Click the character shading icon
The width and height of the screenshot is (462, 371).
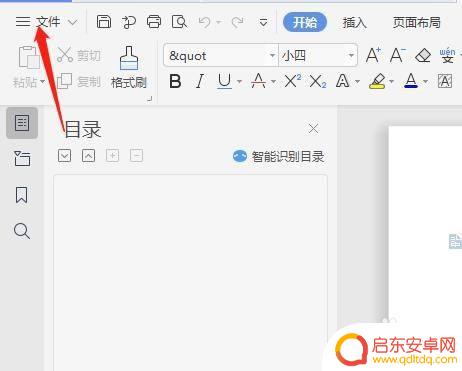click(445, 81)
